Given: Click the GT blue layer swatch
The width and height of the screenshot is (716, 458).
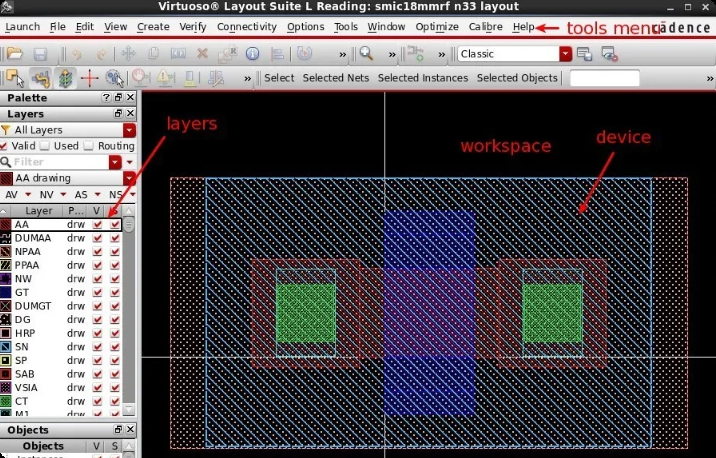Looking at the screenshot, I should pos(5,292).
